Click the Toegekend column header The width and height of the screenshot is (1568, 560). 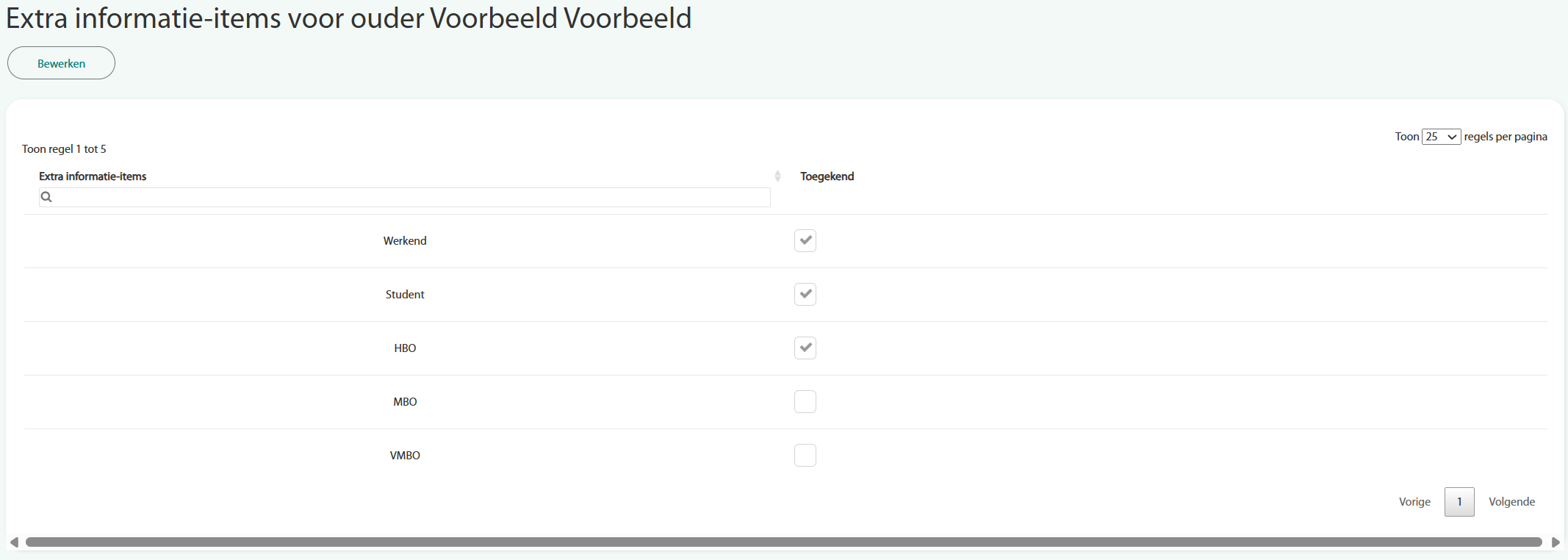click(x=827, y=176)
